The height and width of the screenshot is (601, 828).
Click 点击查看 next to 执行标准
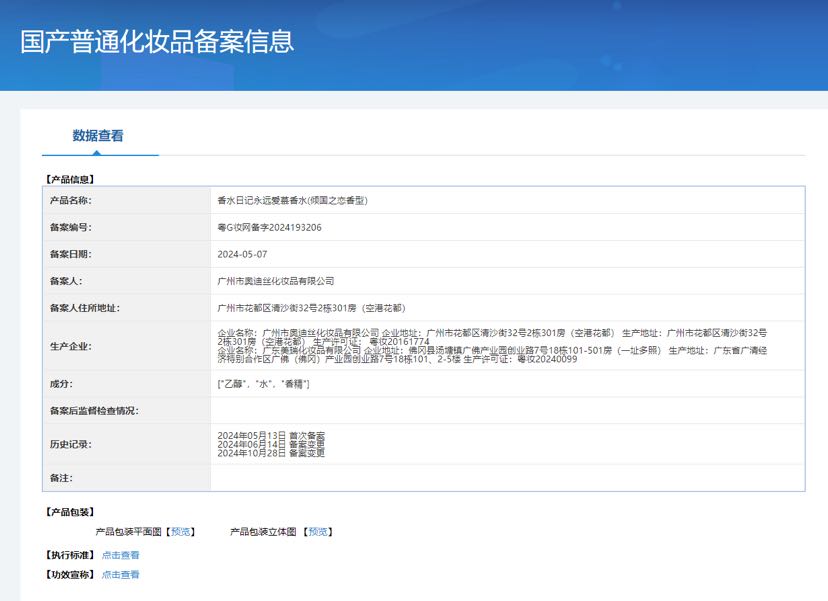pos(120,555)
